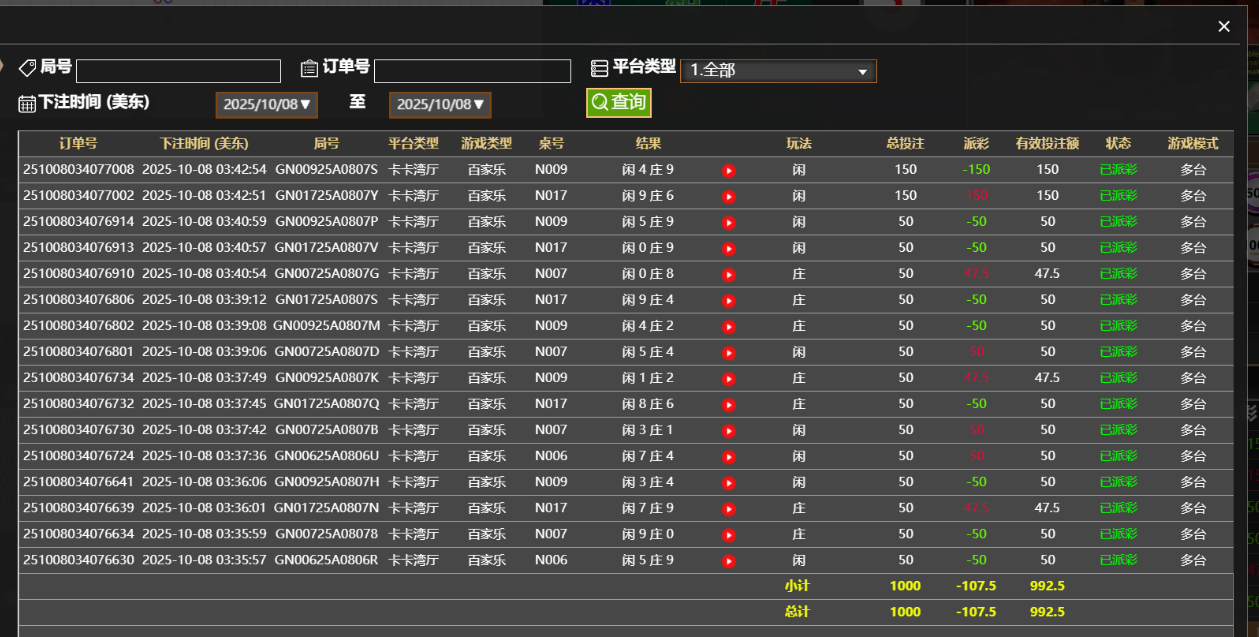
Task: Click inside the 局号 input field
Action: pos(177,71)
